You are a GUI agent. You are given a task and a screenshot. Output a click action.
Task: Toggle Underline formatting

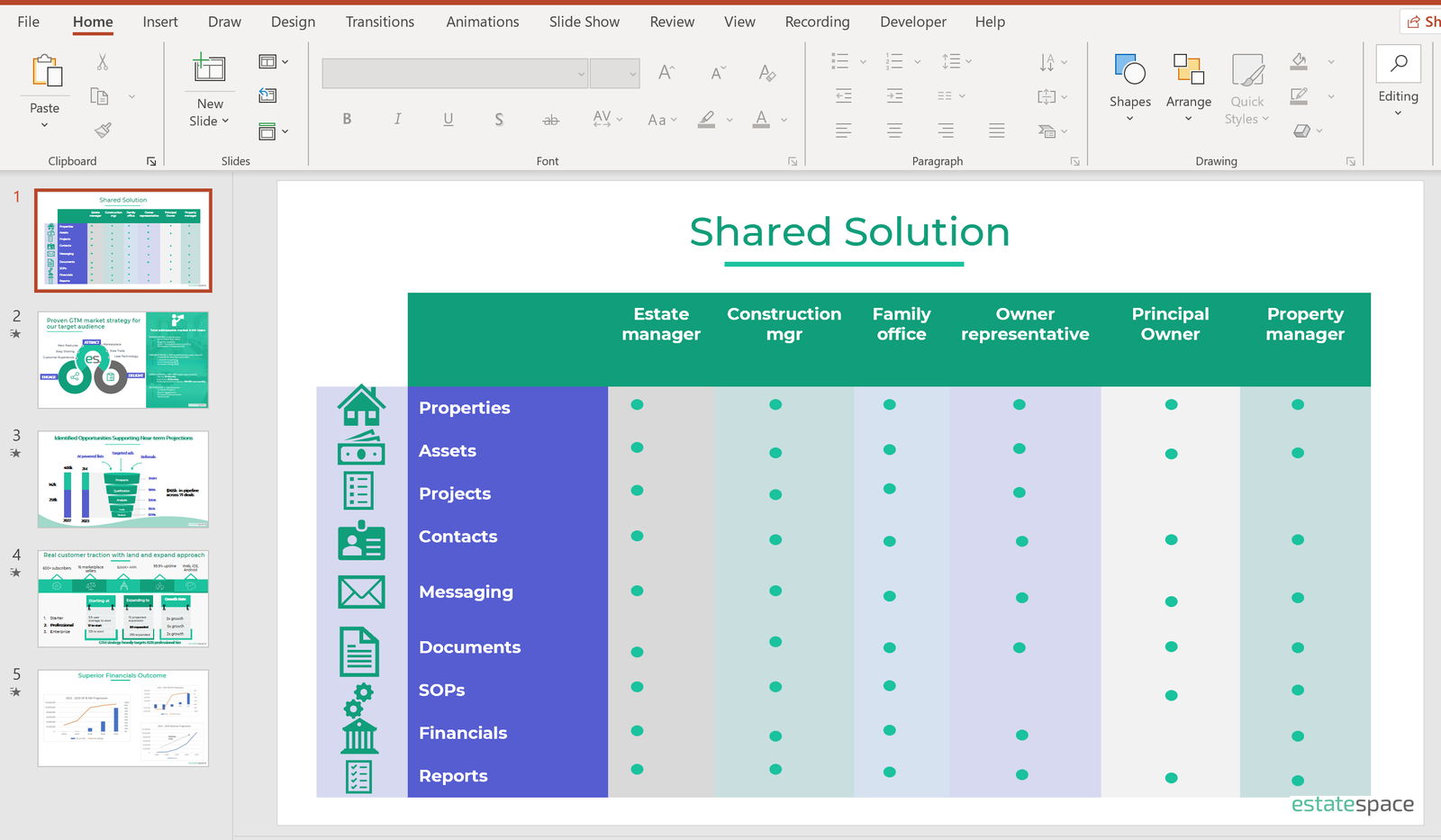[449, 119]
